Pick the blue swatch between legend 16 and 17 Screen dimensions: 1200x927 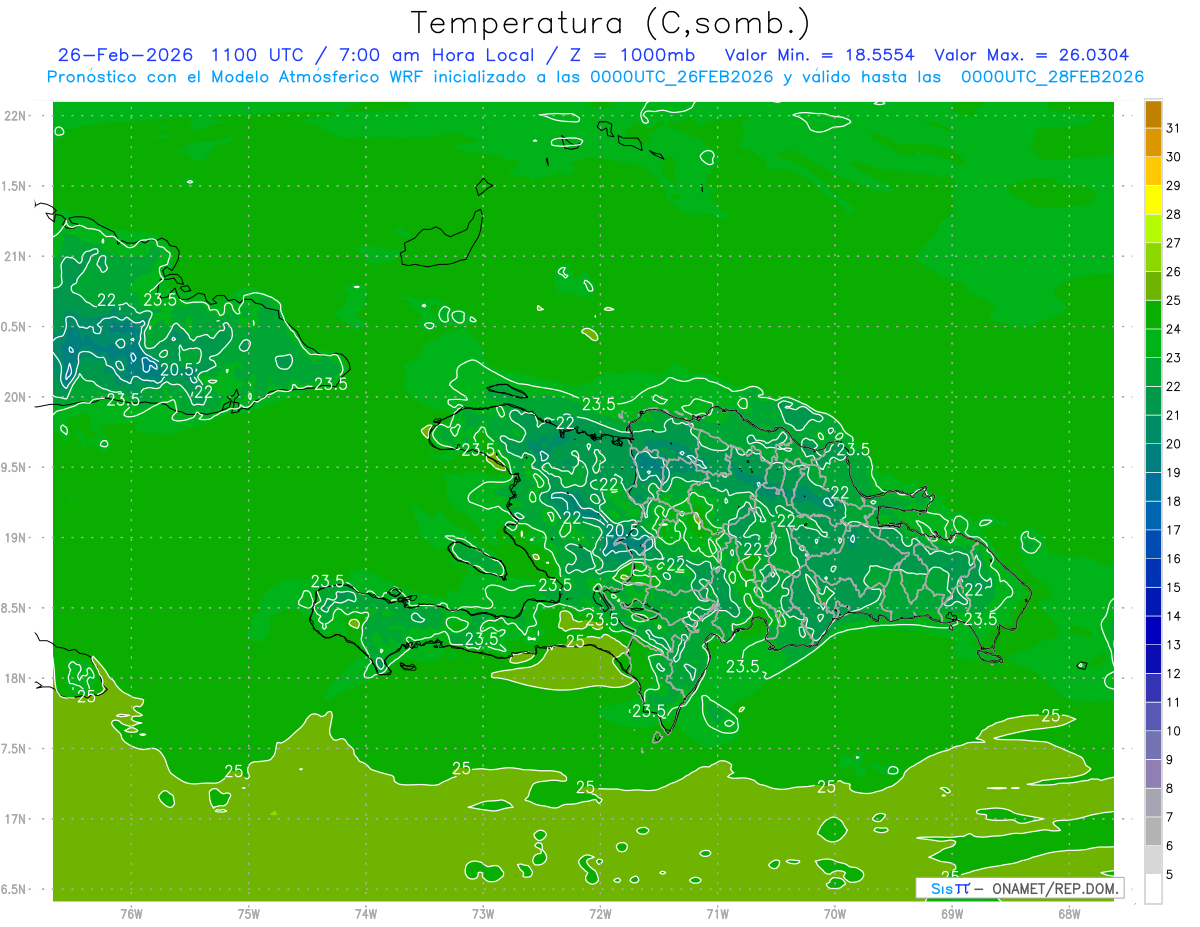coord(1153,544)
